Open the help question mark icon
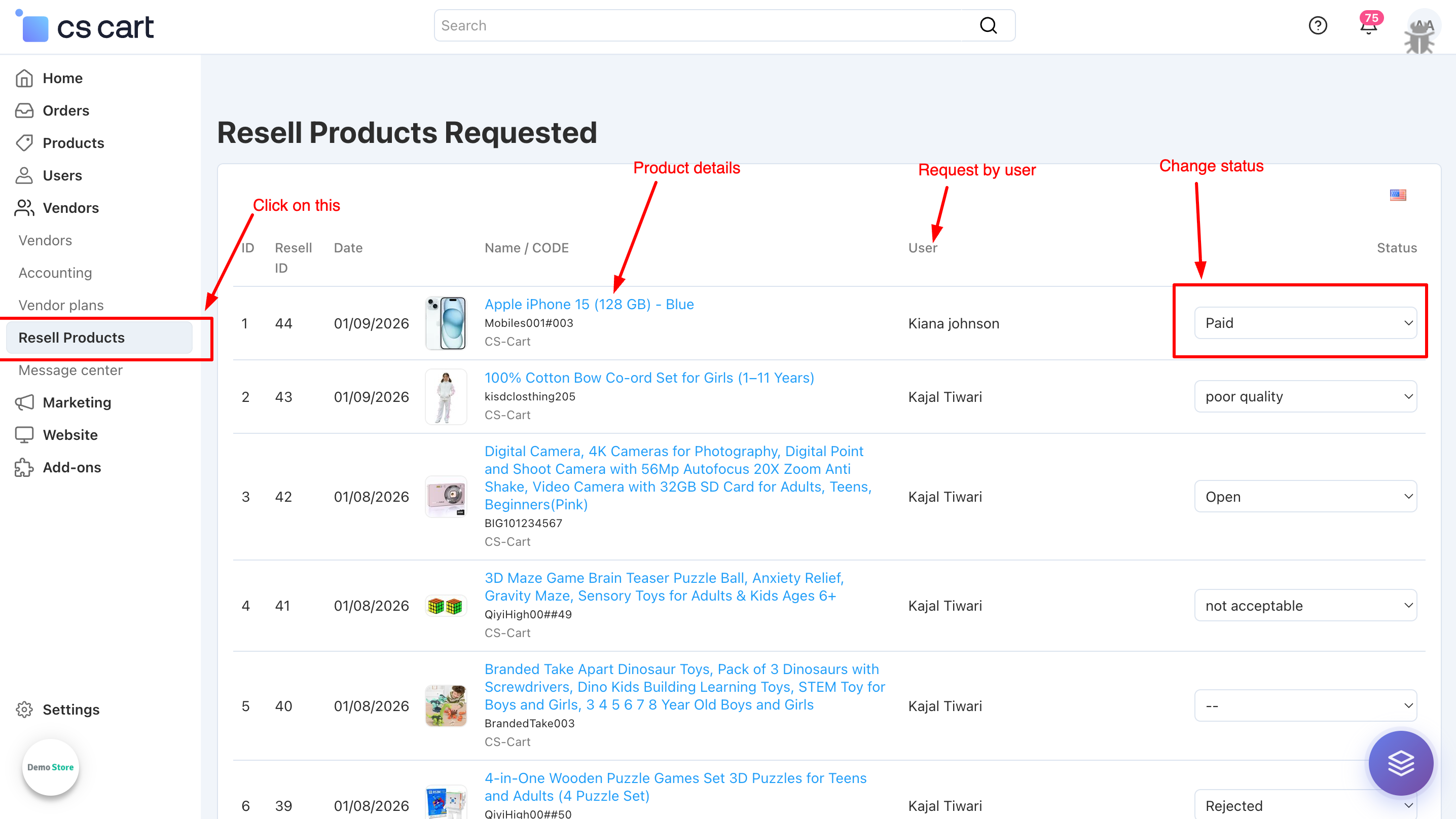The height and width of the screenshot is (819, 1456). tap(1318, 25)
